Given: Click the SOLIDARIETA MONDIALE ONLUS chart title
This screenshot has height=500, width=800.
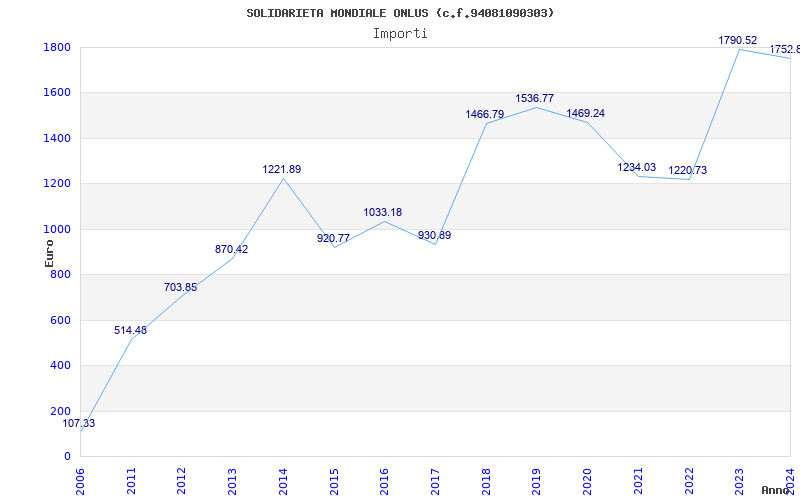Looking at the screenshot, I should click(400, 13).
